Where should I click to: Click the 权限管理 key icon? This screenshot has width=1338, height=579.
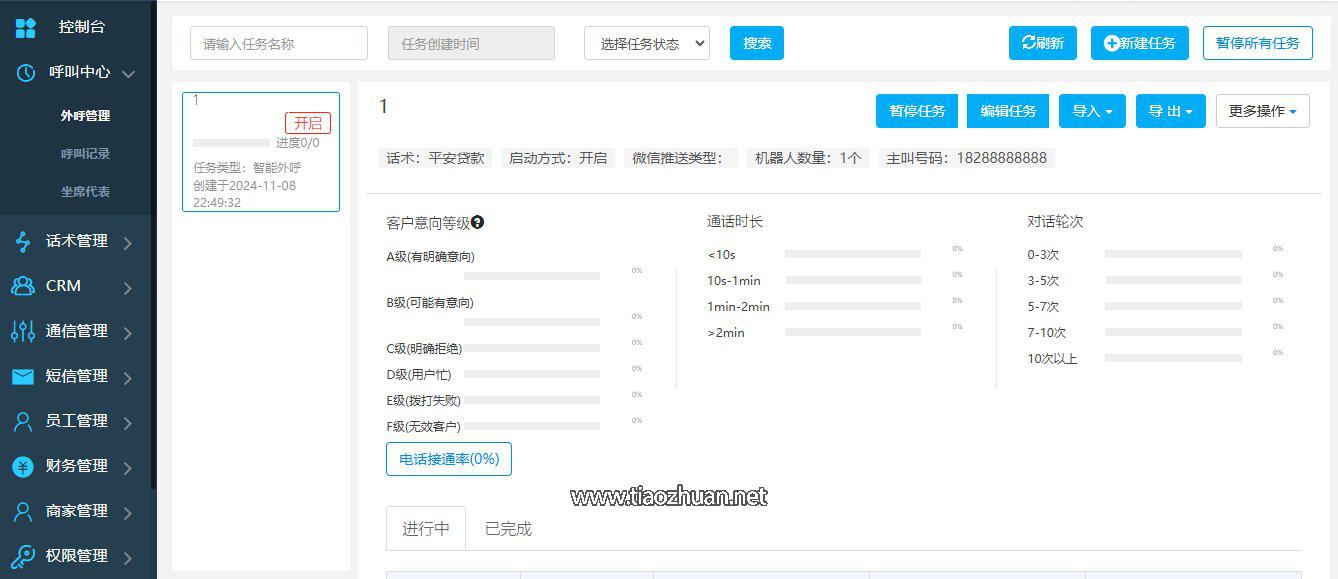22,556
